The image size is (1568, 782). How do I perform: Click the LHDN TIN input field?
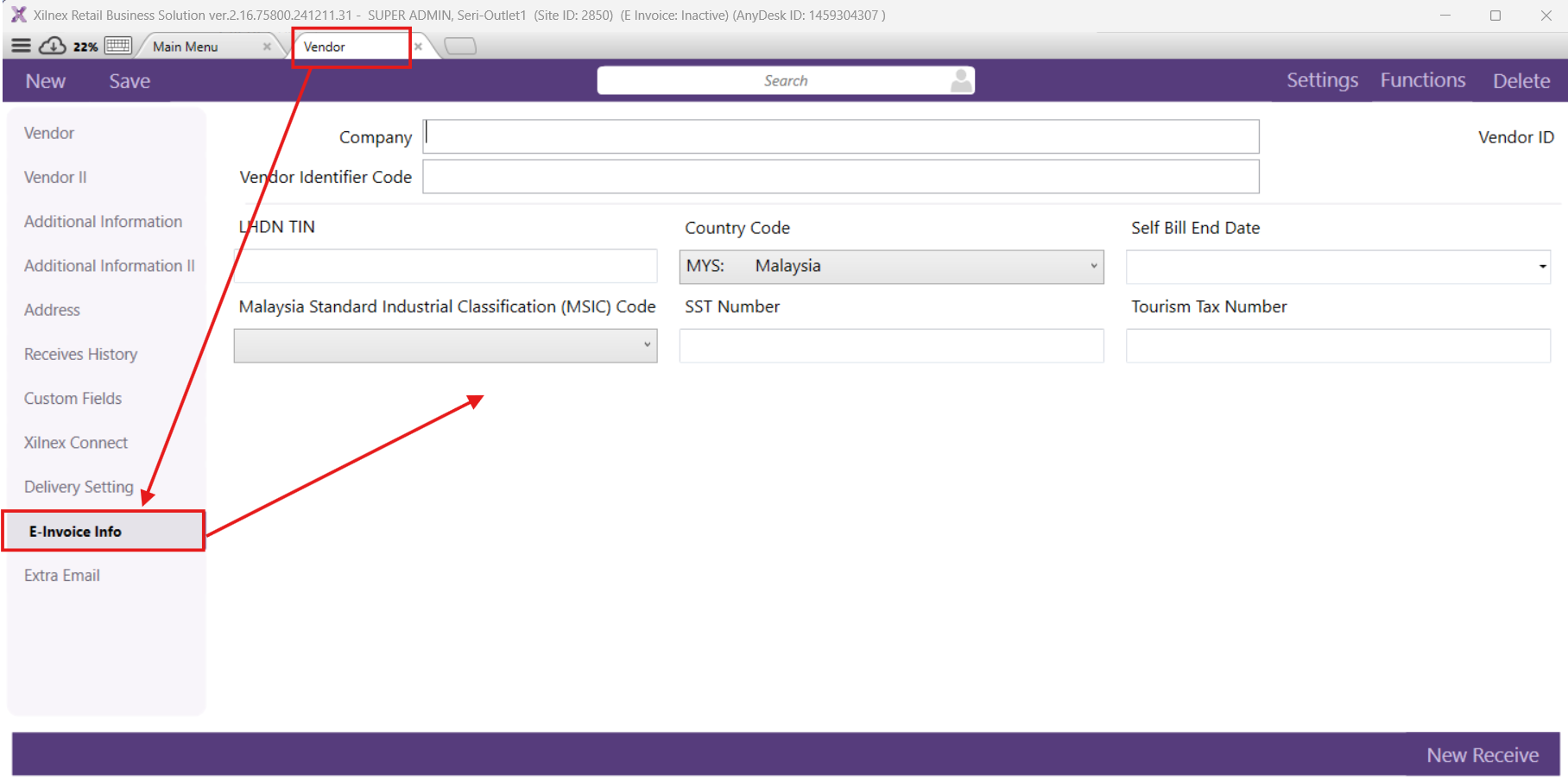pos(446,267)
